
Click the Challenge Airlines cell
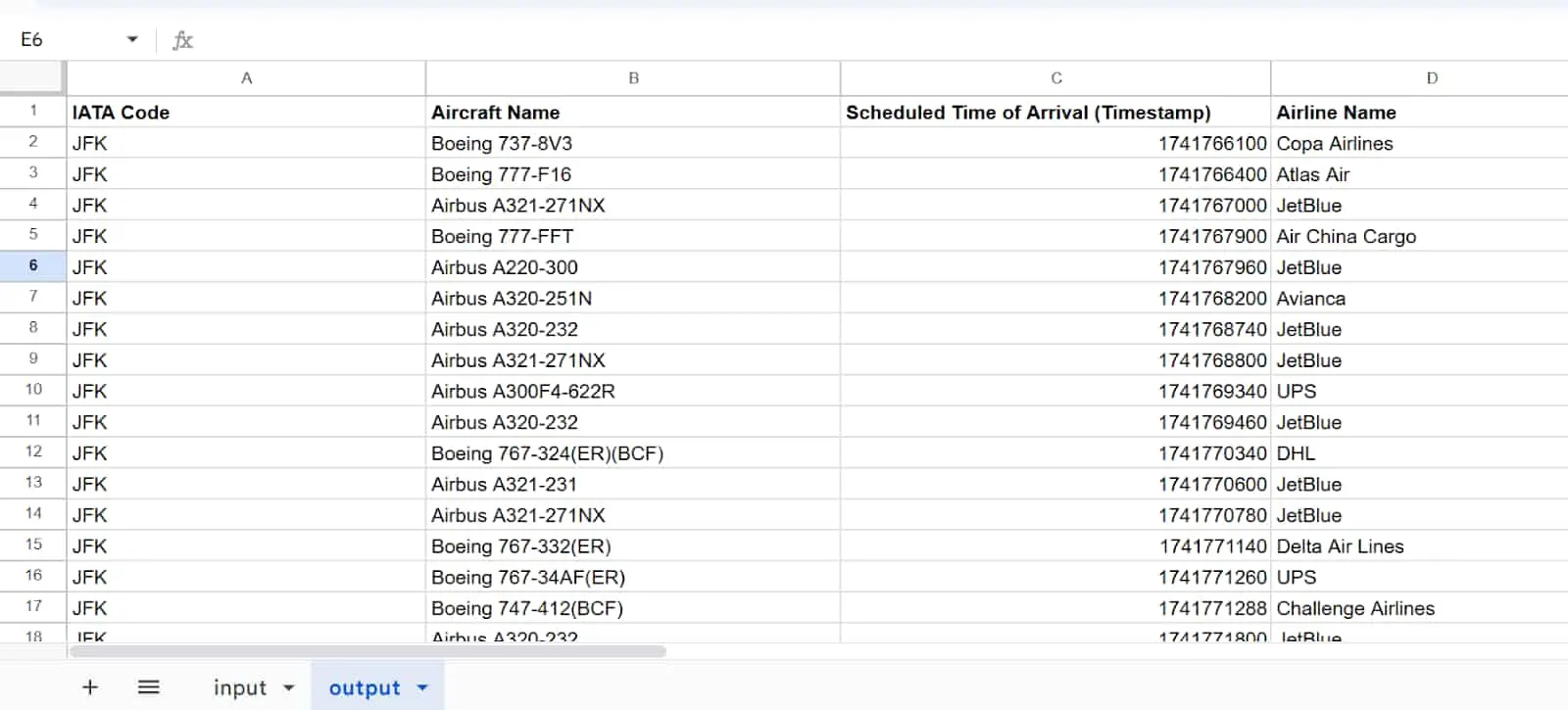pos(1419,608)
